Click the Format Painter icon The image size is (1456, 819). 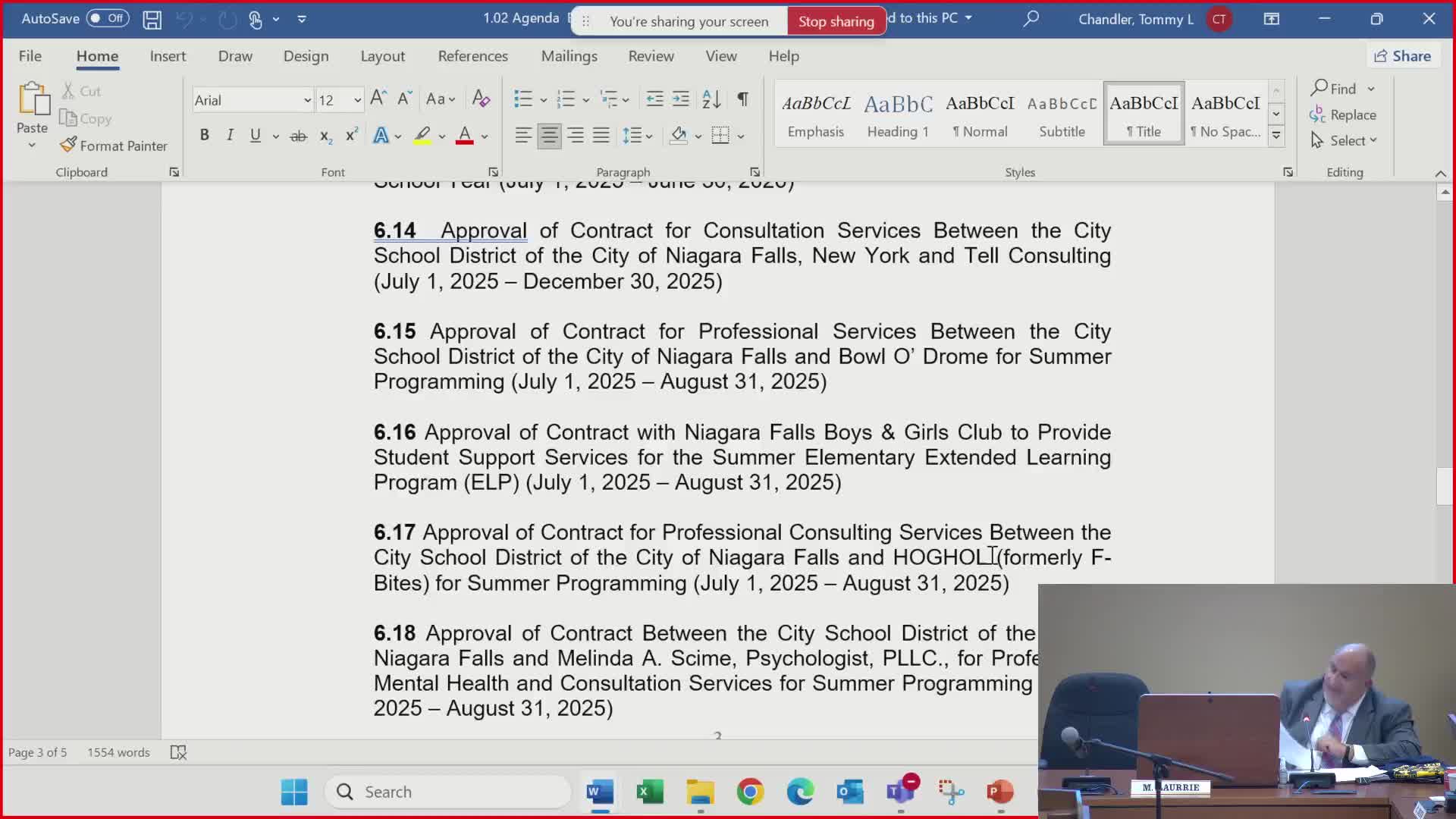pos(68,145)
